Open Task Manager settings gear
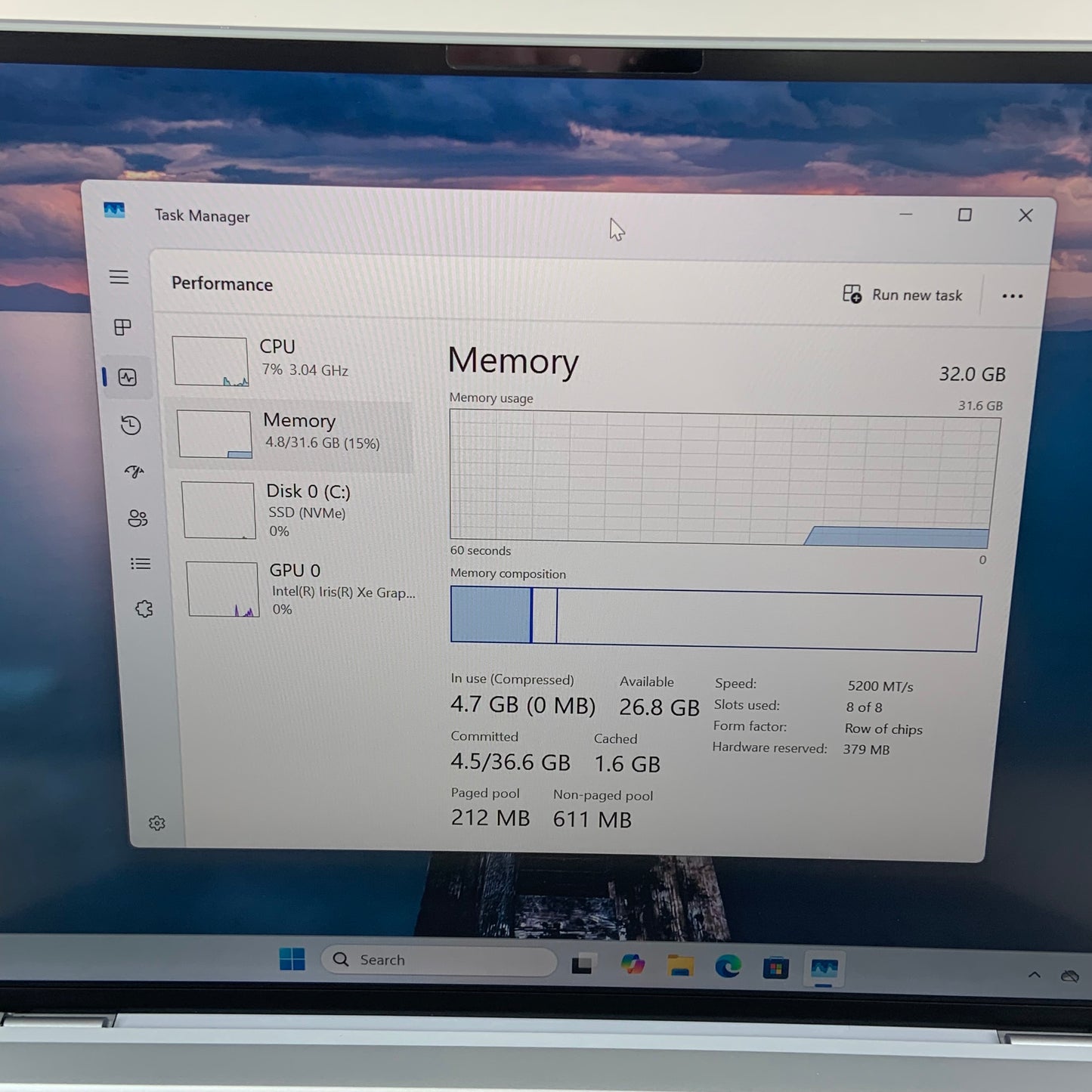 click(156, 823)
